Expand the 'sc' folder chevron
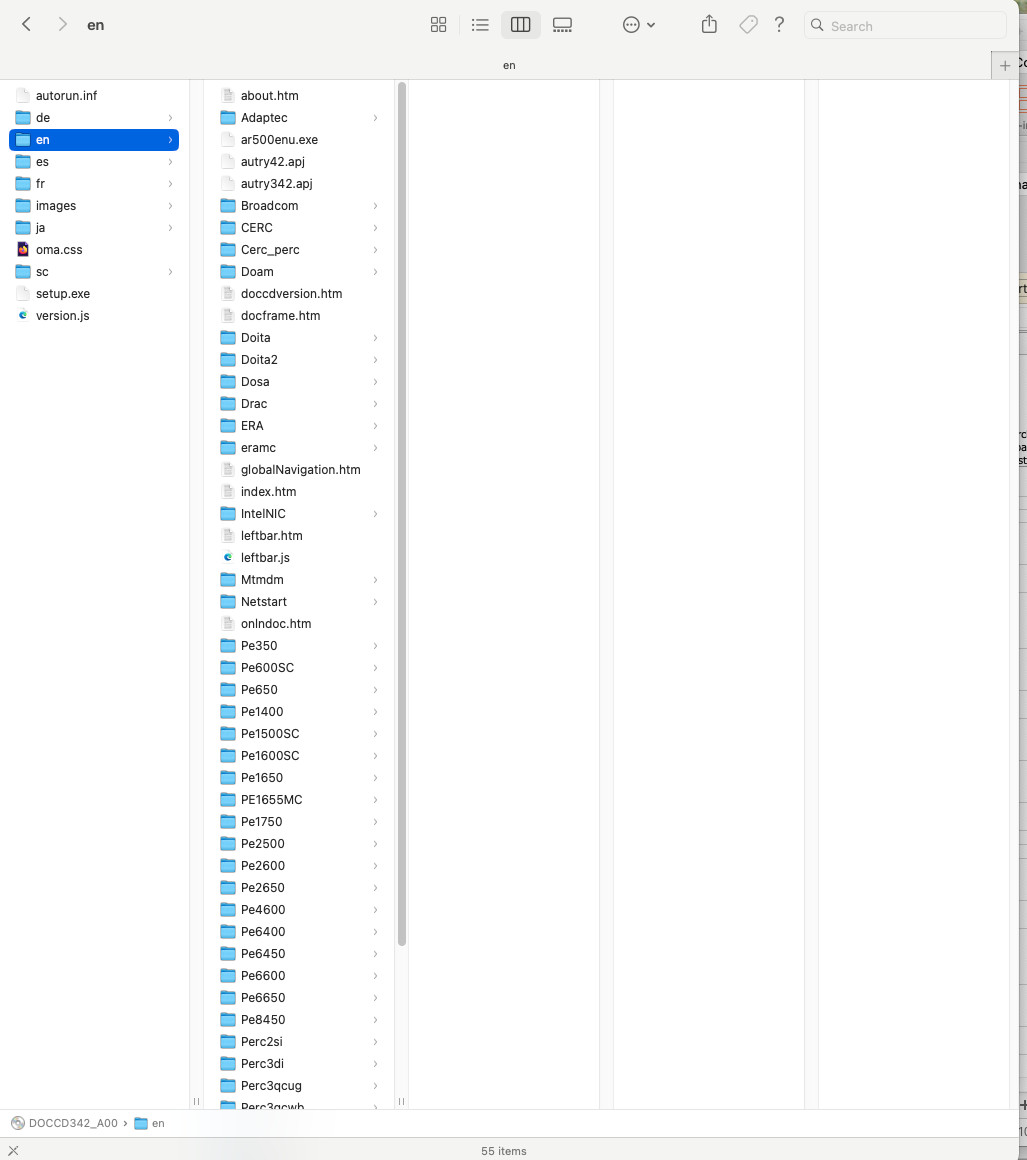1027x1160 pixels. coord(170,272)
